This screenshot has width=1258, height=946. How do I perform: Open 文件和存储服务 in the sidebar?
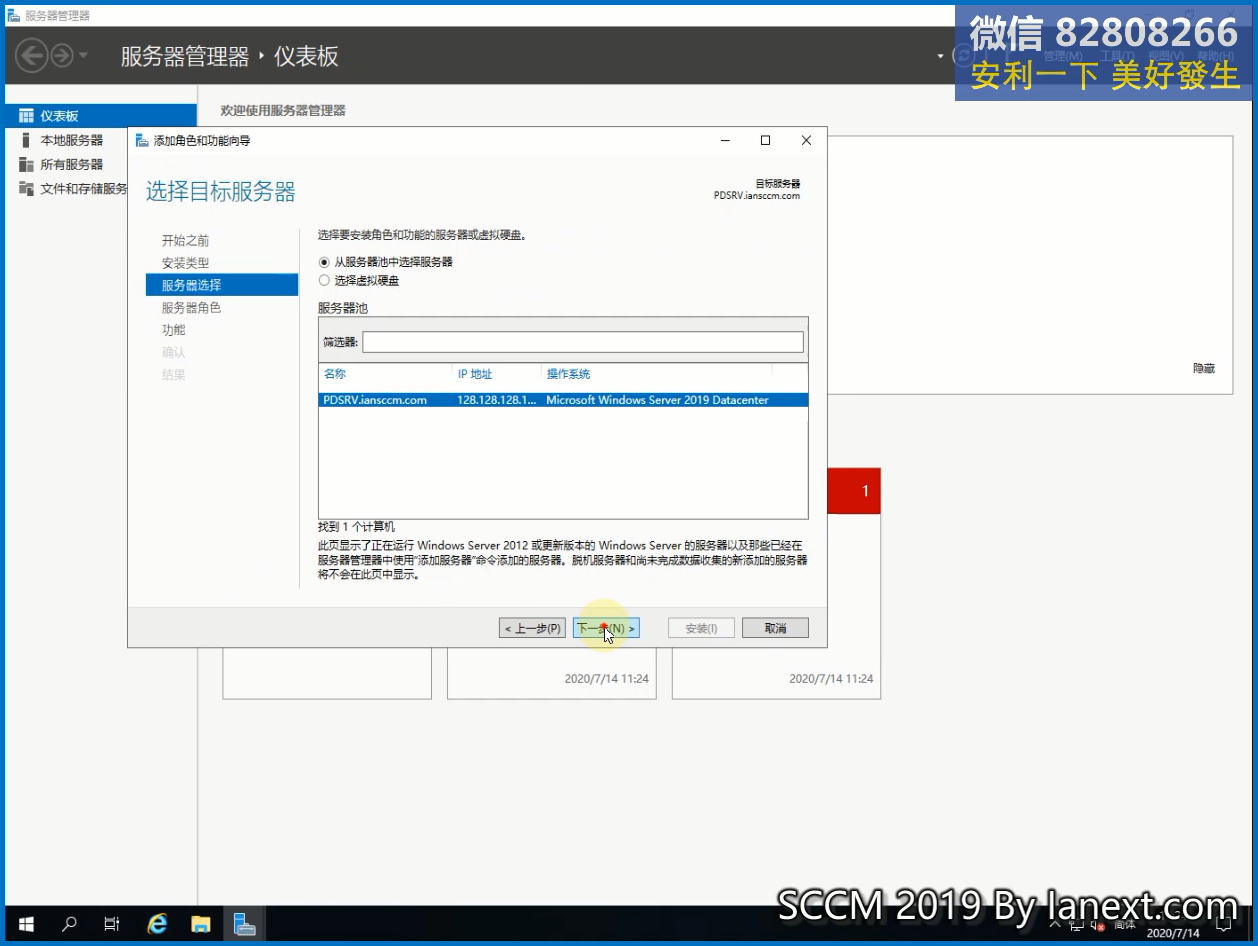tap(84, 188)
